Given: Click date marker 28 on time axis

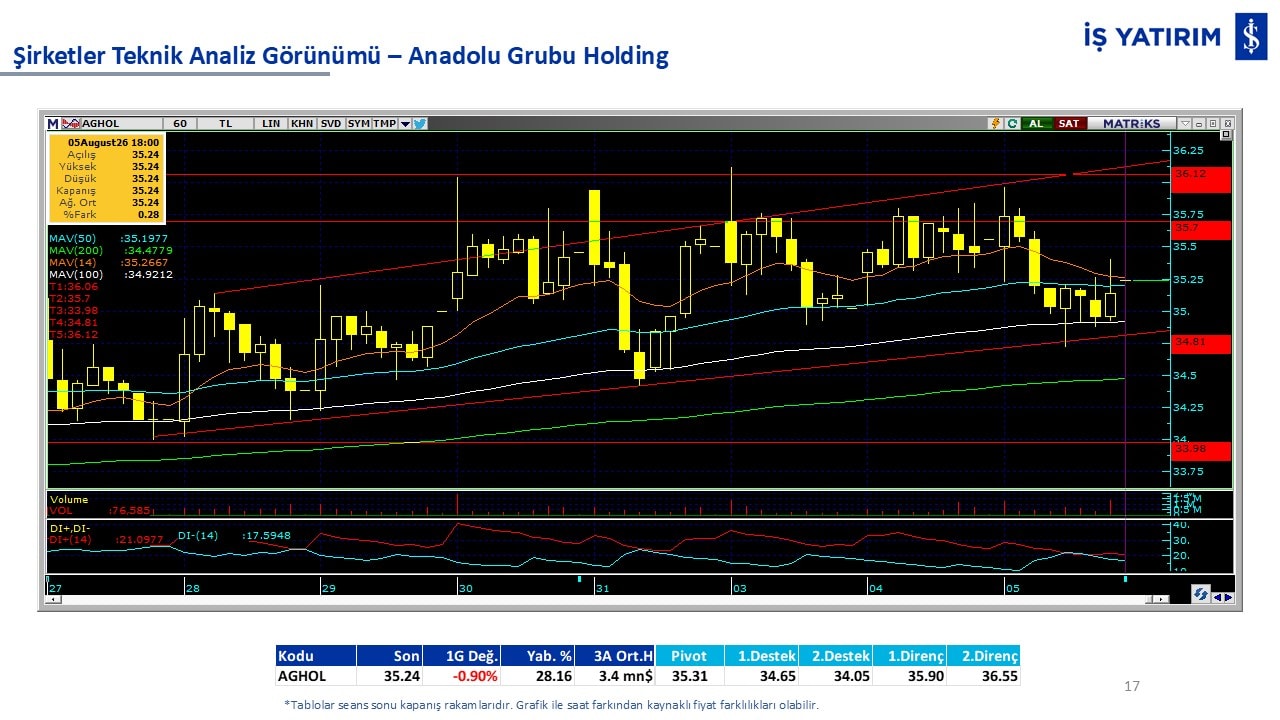Looking at the screenshot, I should coord(193,588).
